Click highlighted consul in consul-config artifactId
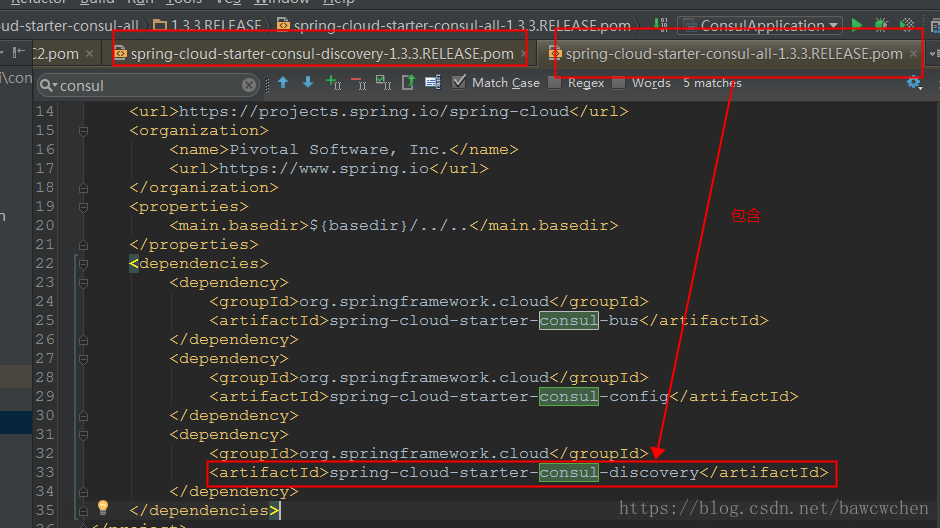This screenshot has height=528, width=940. coord(568,397)
